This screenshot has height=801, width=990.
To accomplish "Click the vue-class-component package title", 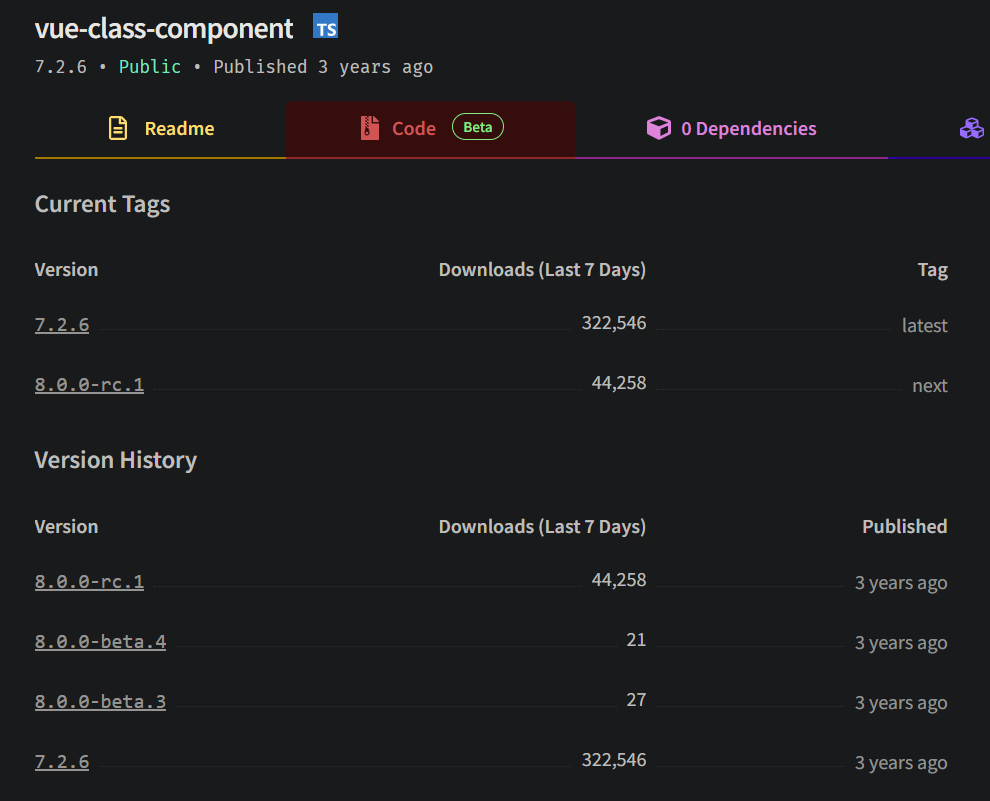I will (x=164, y=28).
